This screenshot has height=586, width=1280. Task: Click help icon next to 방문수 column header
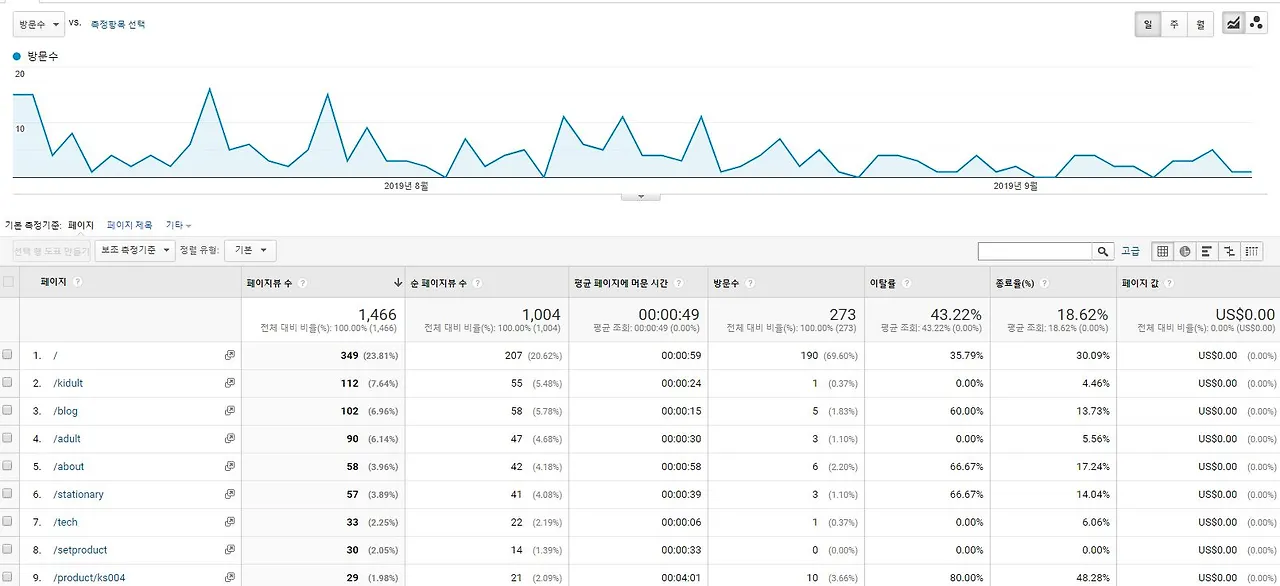point(752,283)
